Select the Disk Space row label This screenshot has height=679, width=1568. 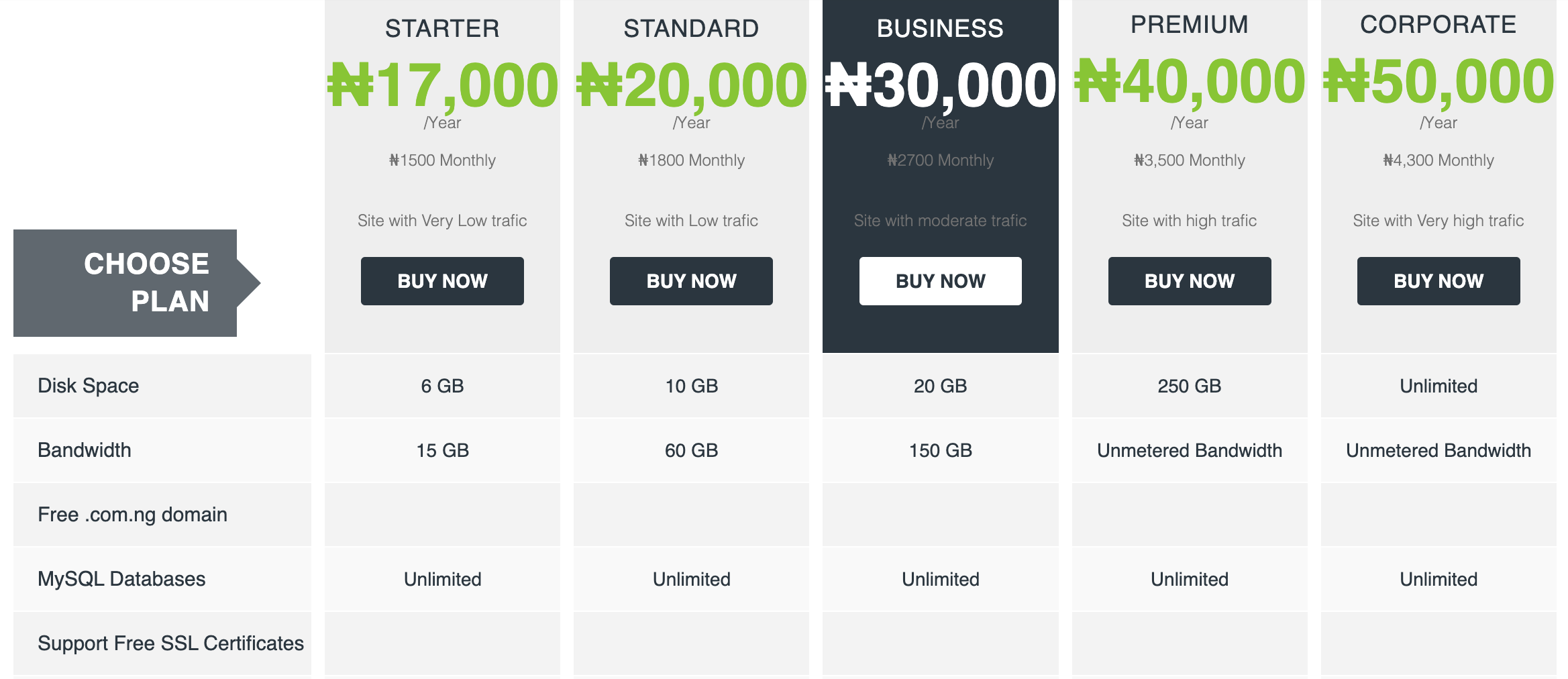click(88, 385)
